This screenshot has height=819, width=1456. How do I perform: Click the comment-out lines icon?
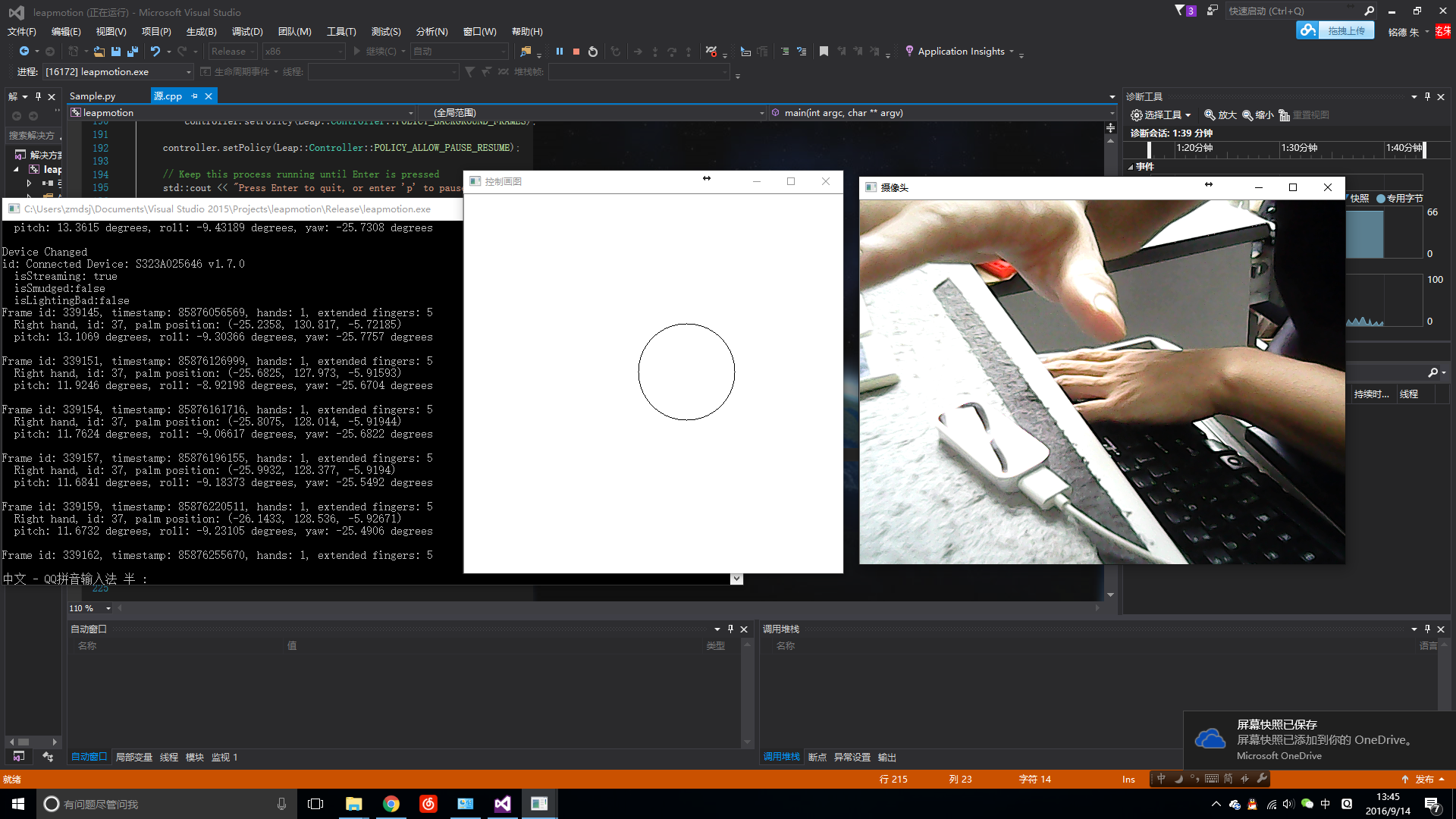[785, 52]
